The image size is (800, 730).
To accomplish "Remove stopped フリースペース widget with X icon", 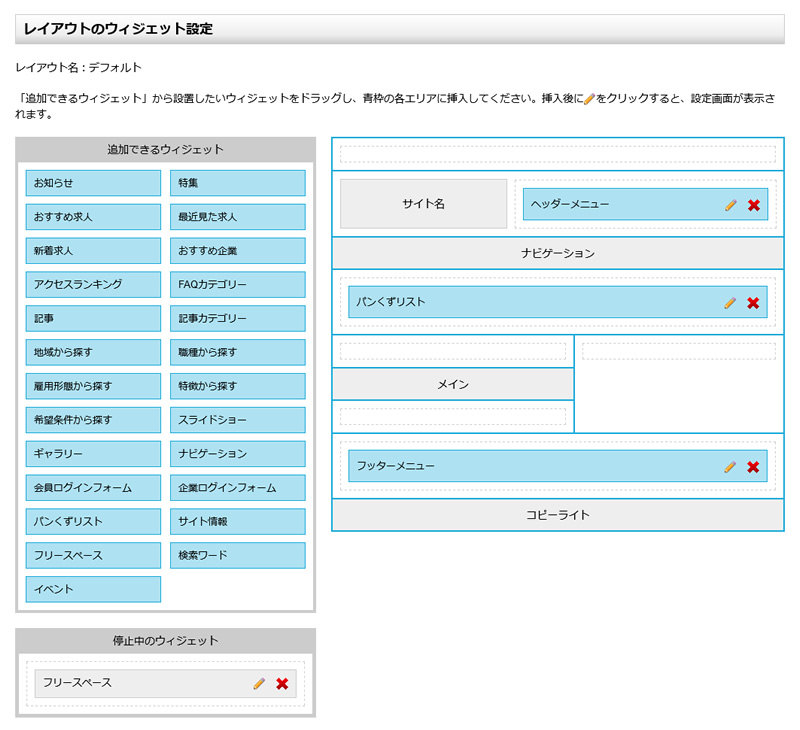I will click(284, 684).
